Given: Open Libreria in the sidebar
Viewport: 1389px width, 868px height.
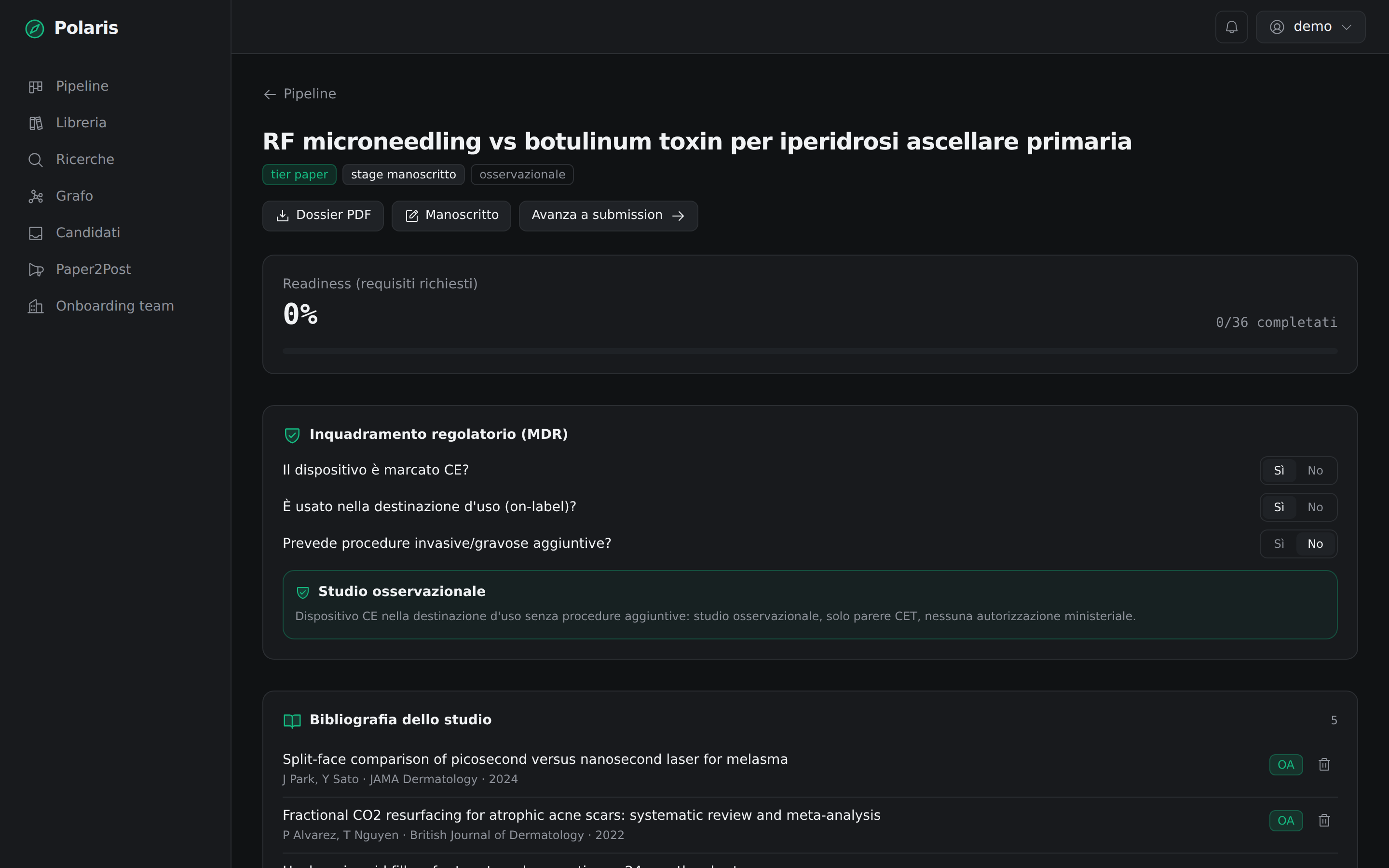Looking at the screenshot, I should 115,123.
